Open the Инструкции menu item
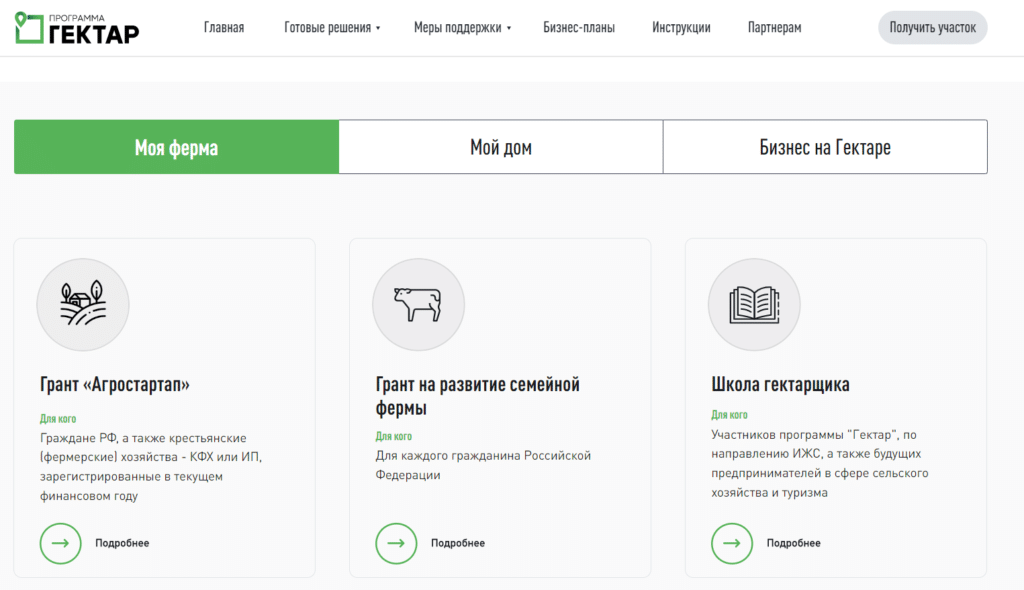Viewport: 1024px width, 590px height. [681, 27]
